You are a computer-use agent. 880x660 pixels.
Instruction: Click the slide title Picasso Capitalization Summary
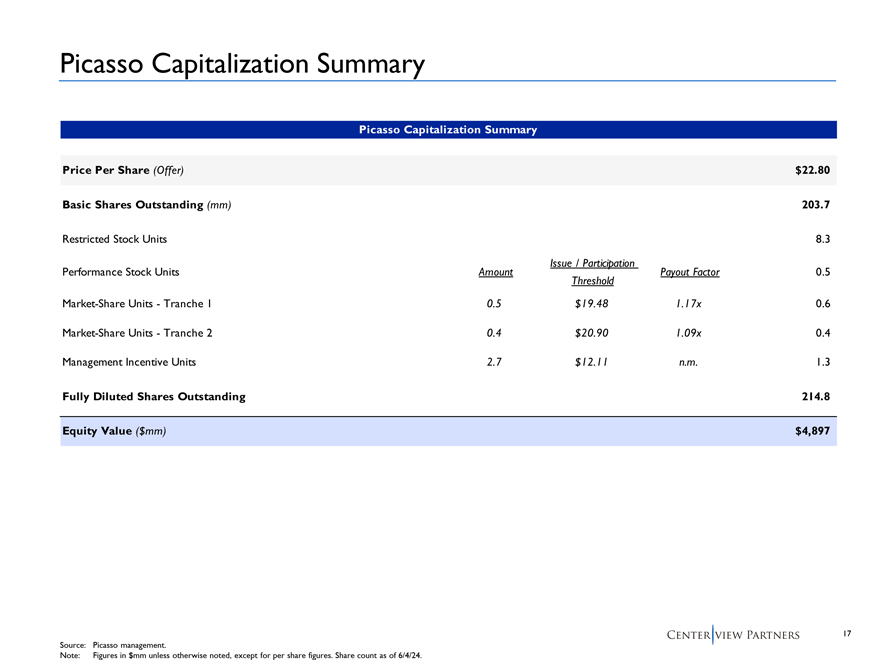242,63
